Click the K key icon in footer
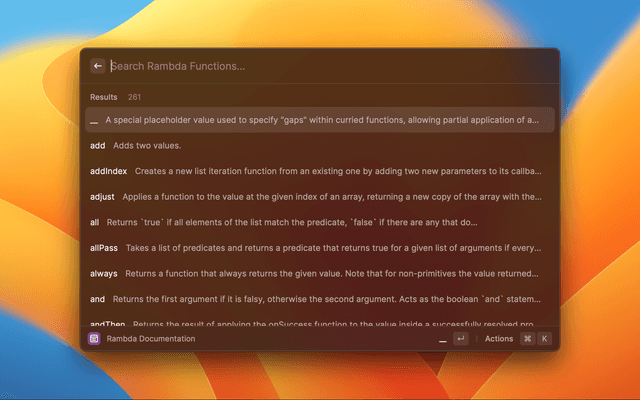 544,339
